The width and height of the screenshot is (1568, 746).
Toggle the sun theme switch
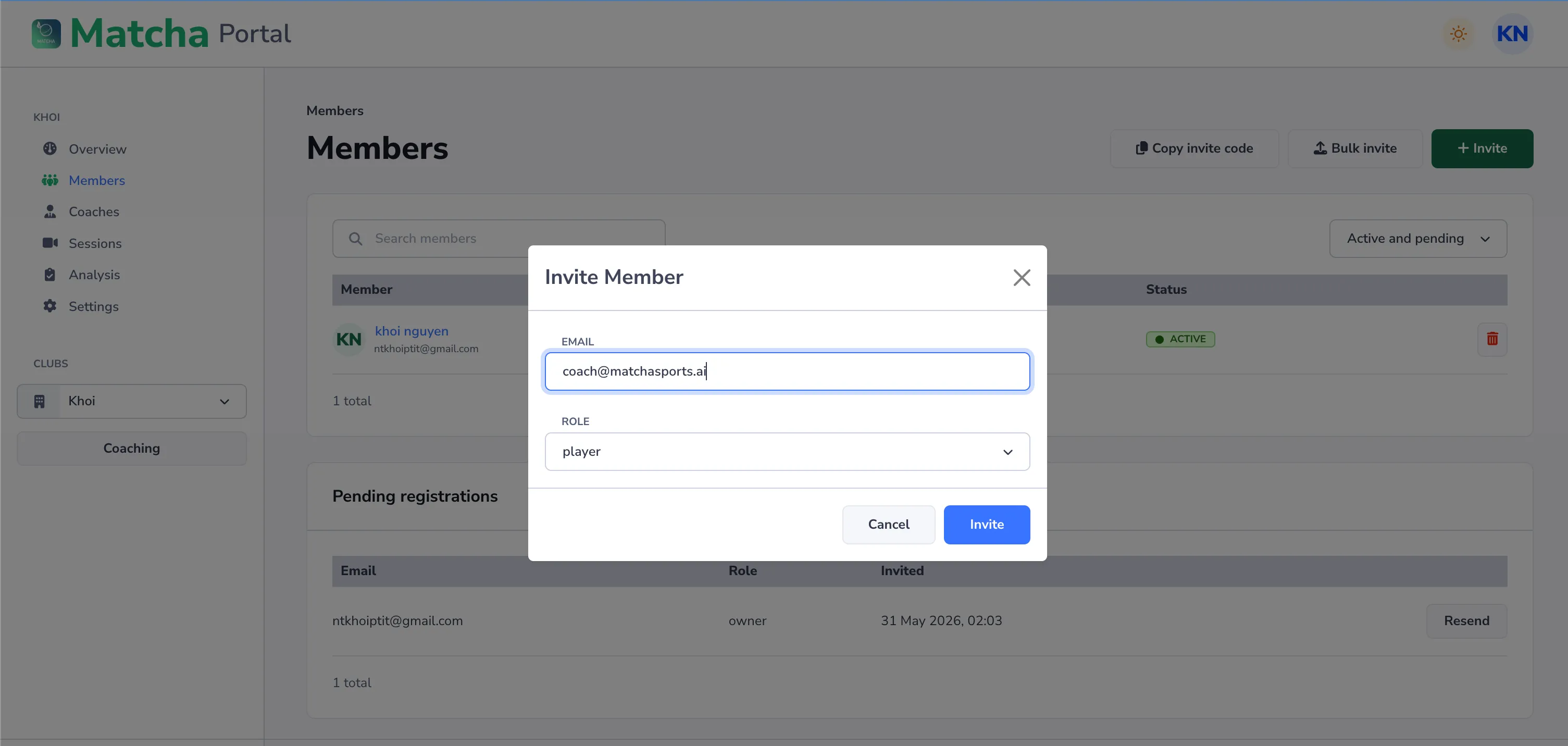(1459, 34)
